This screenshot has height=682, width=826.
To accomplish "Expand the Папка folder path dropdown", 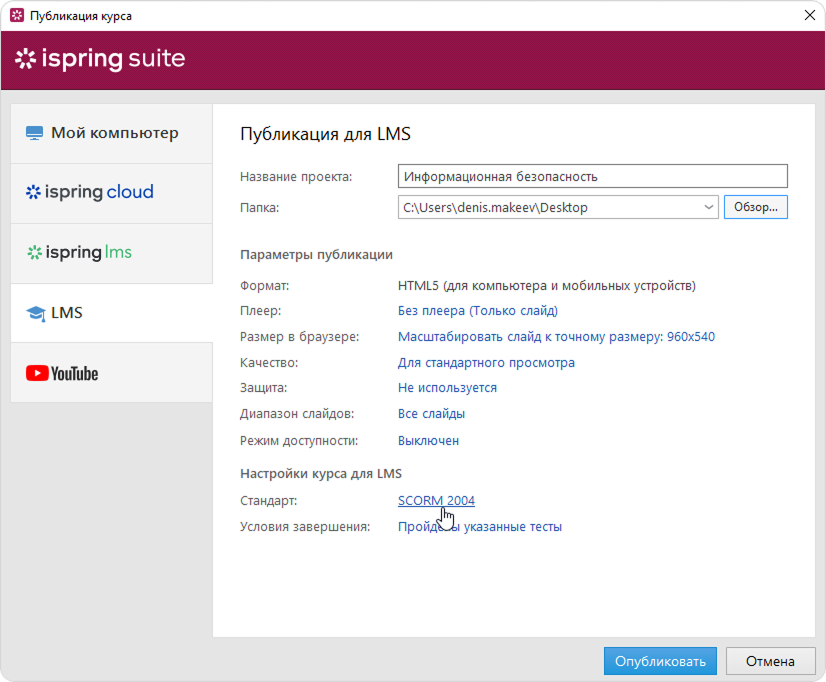I will click(709, 207).
